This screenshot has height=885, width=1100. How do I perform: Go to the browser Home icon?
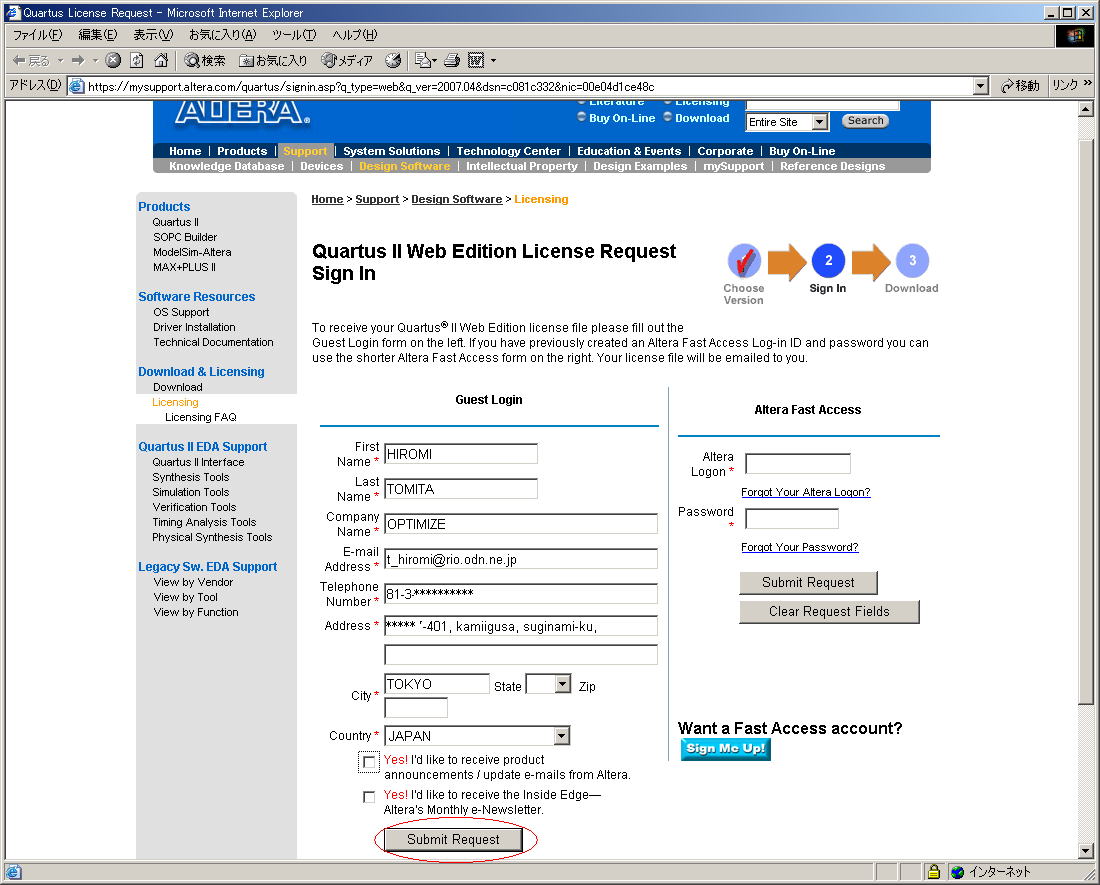(160, 61)
